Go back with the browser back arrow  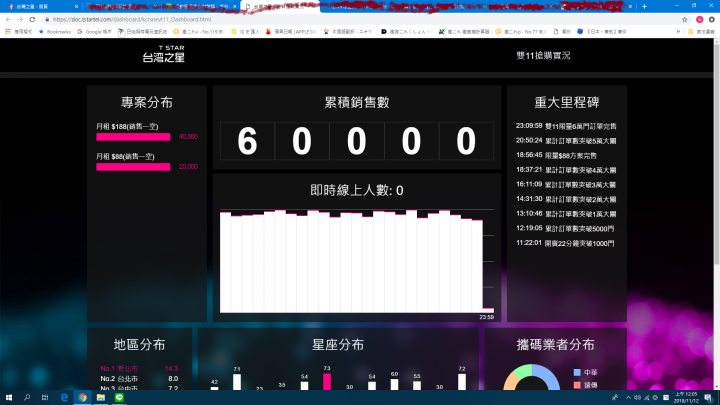click(8, 19)
